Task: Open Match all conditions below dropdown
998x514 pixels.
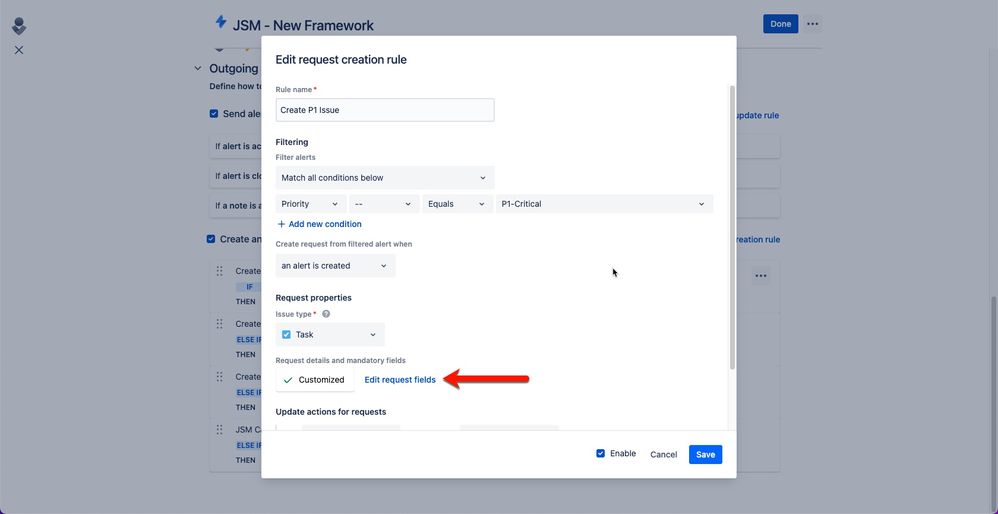Action: pyautogui.click(x=385, y=177)
